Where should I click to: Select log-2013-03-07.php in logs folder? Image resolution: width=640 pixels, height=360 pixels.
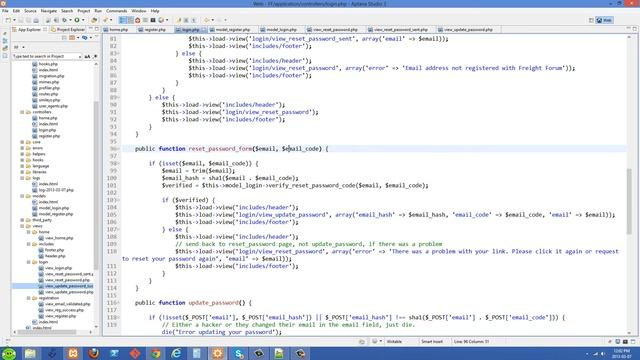pos(53,190)
